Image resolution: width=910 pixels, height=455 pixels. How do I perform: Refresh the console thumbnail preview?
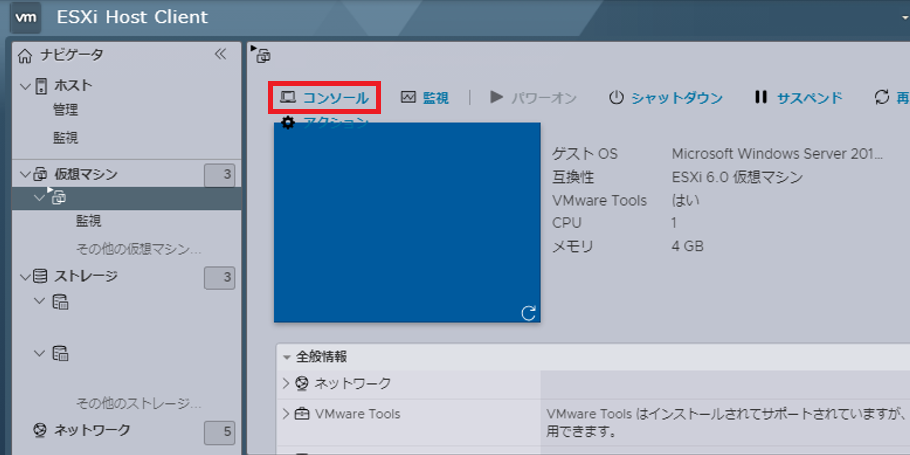click(x=528, y=313)
